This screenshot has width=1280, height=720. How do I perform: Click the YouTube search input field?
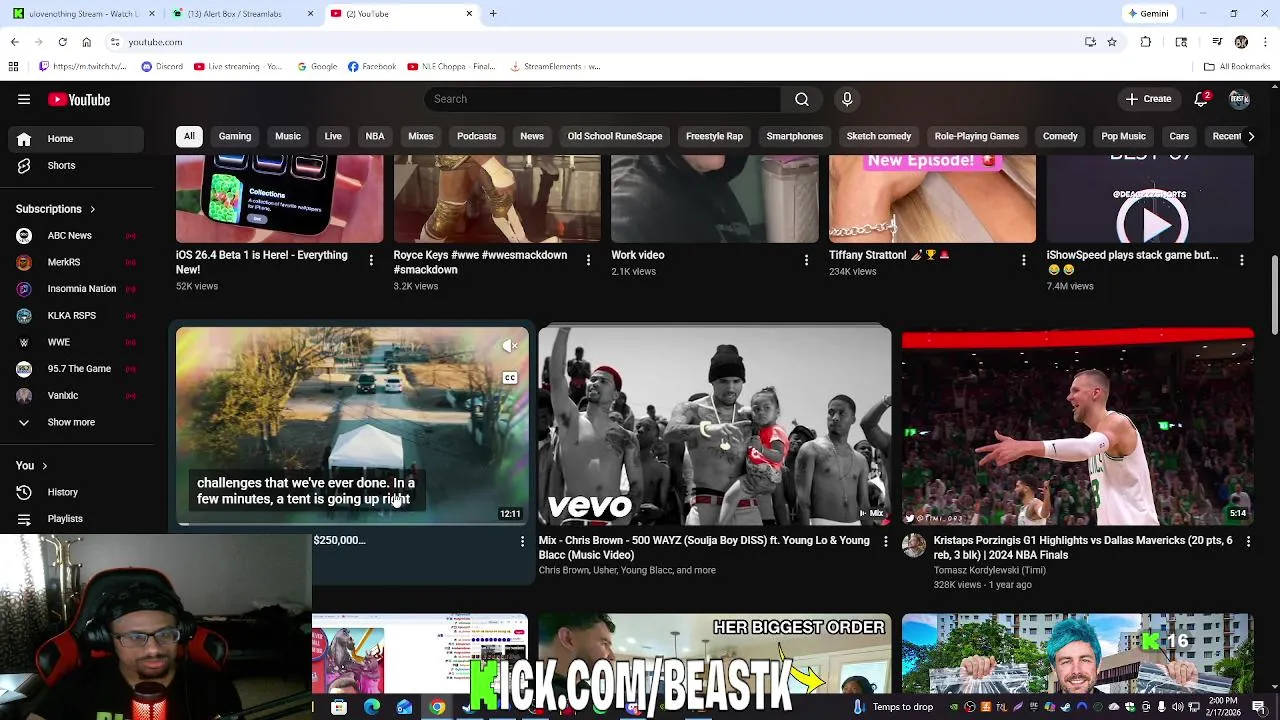coord(602,99)
